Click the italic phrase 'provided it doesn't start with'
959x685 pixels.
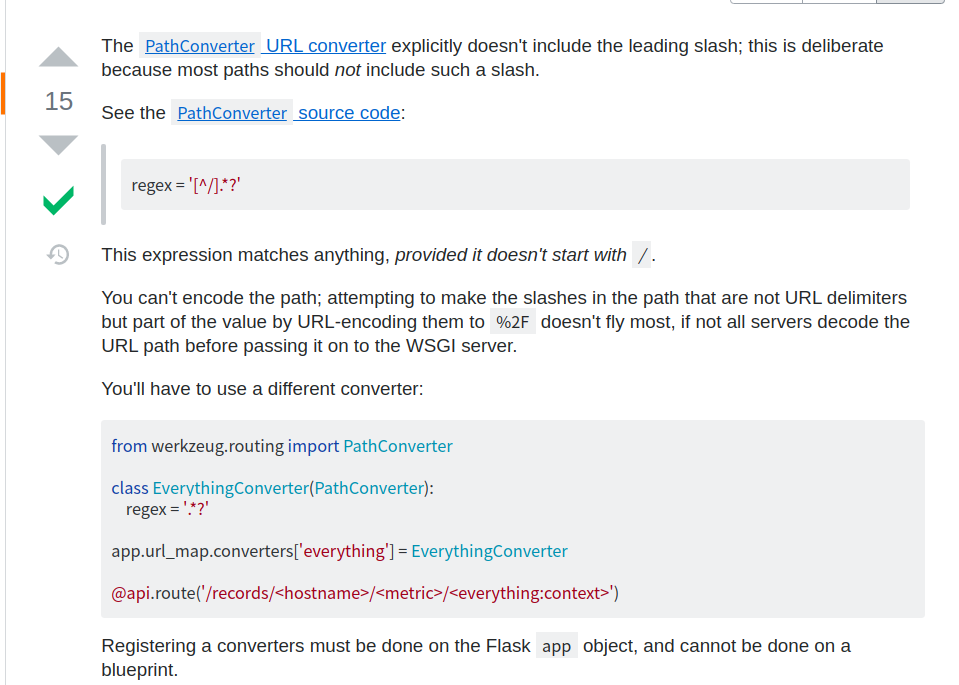510,255
